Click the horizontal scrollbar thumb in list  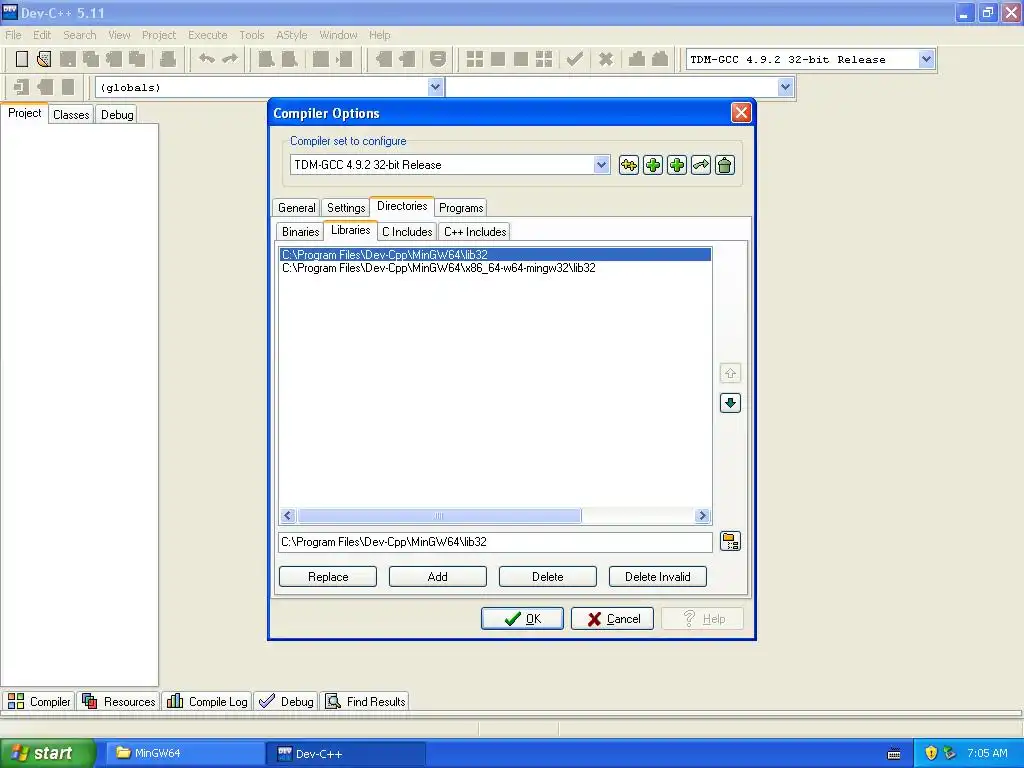[x=439, y=516]
